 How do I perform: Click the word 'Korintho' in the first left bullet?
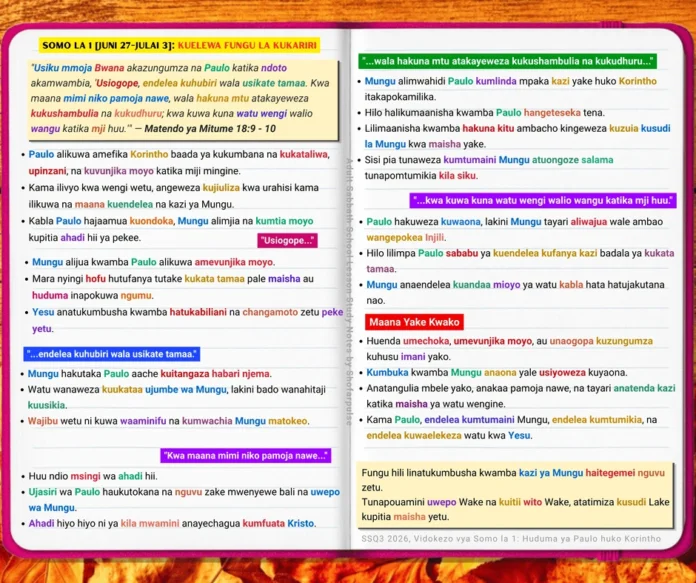tap(149, 155)
